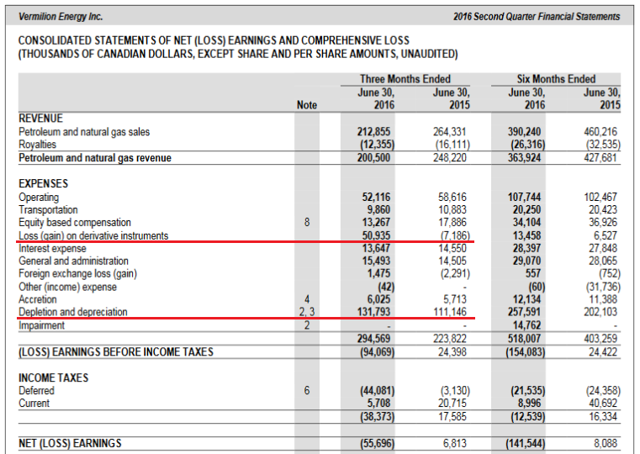Select the 'Three Months Ended' column heading
The height and width of the screenshot is (454, 640).
pos(405,79)
